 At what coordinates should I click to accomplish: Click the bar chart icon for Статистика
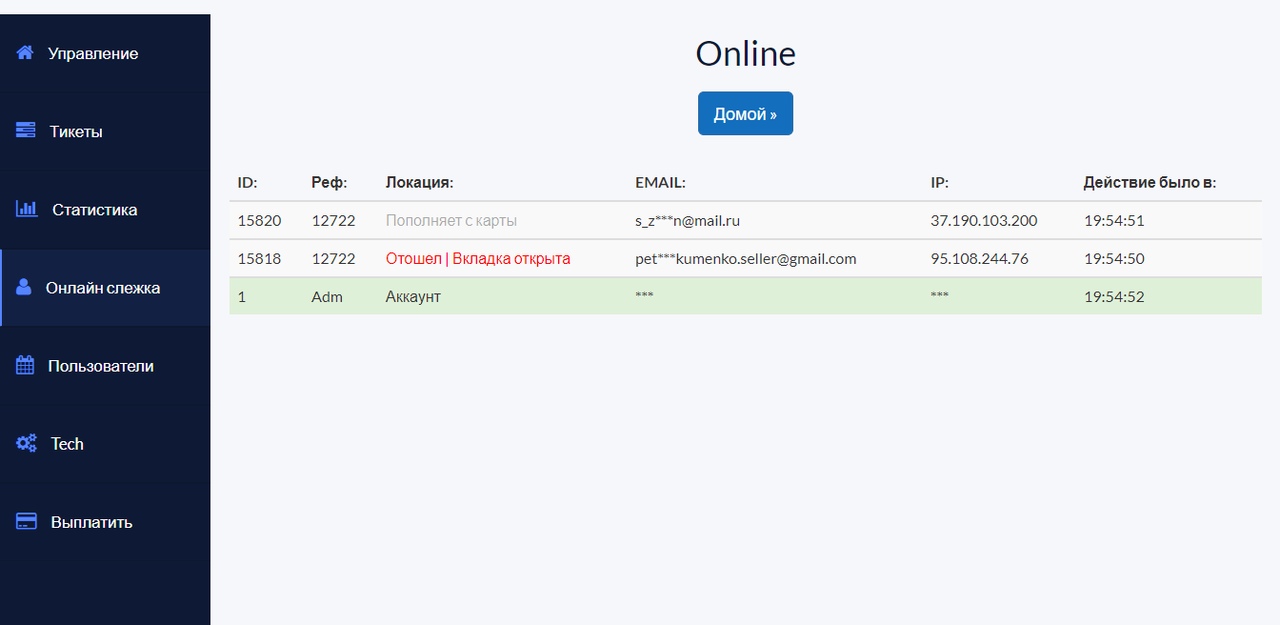27,209
